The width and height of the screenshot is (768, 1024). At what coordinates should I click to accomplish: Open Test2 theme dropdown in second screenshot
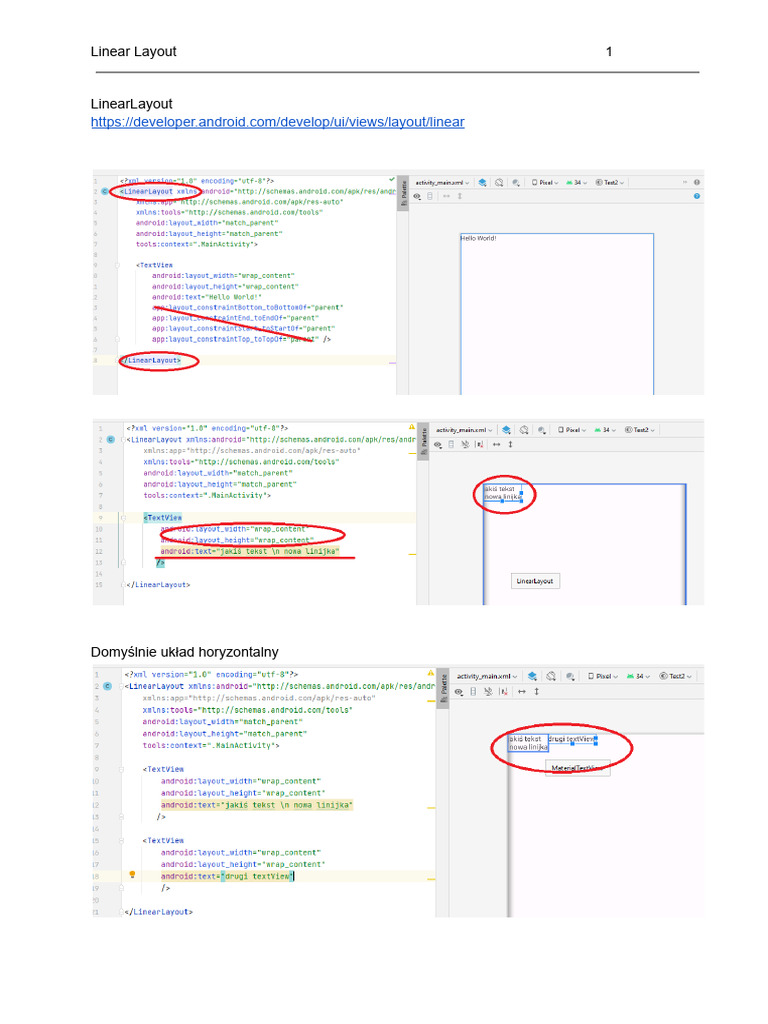click(x=639, y=430)
